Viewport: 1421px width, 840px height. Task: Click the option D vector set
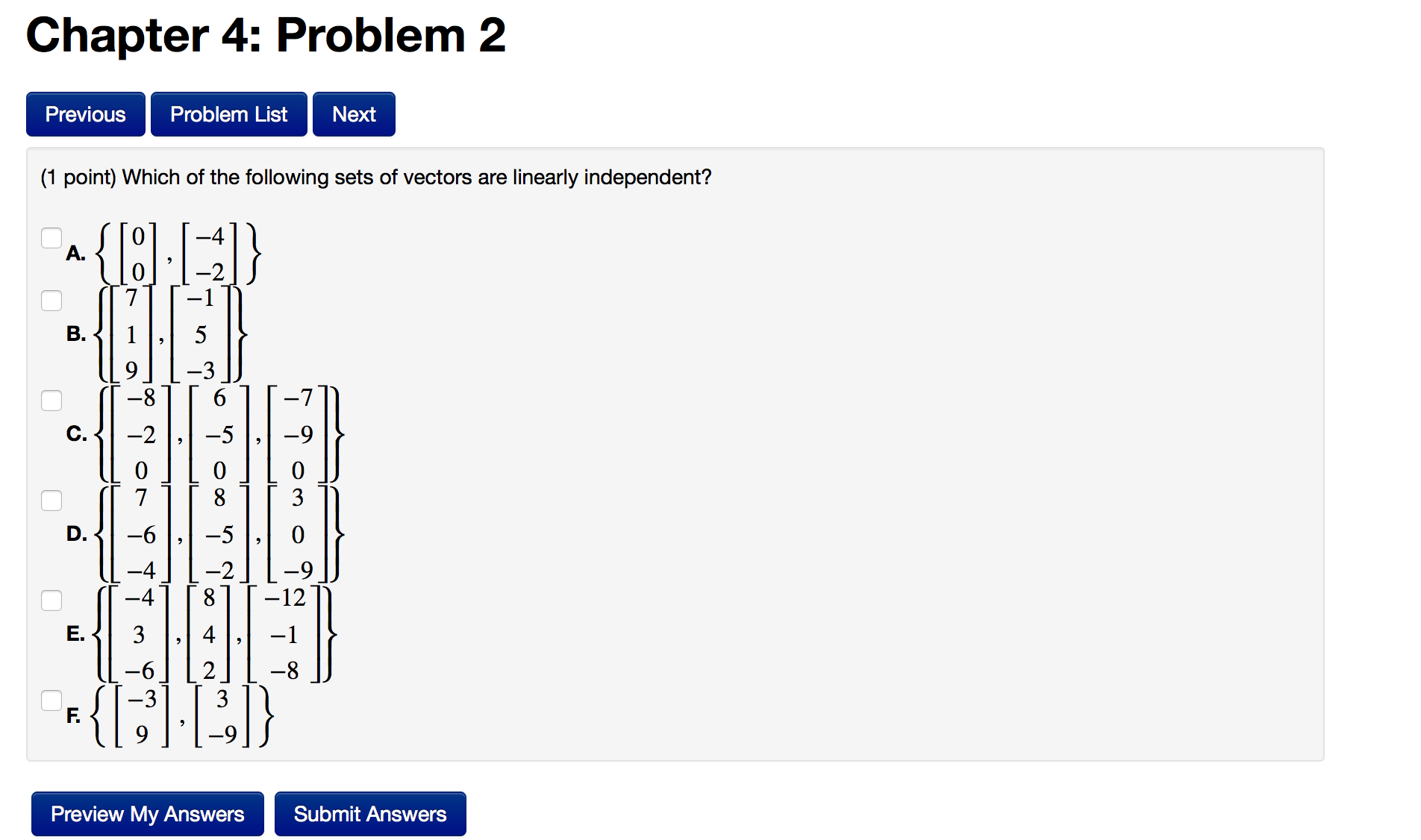220,534
